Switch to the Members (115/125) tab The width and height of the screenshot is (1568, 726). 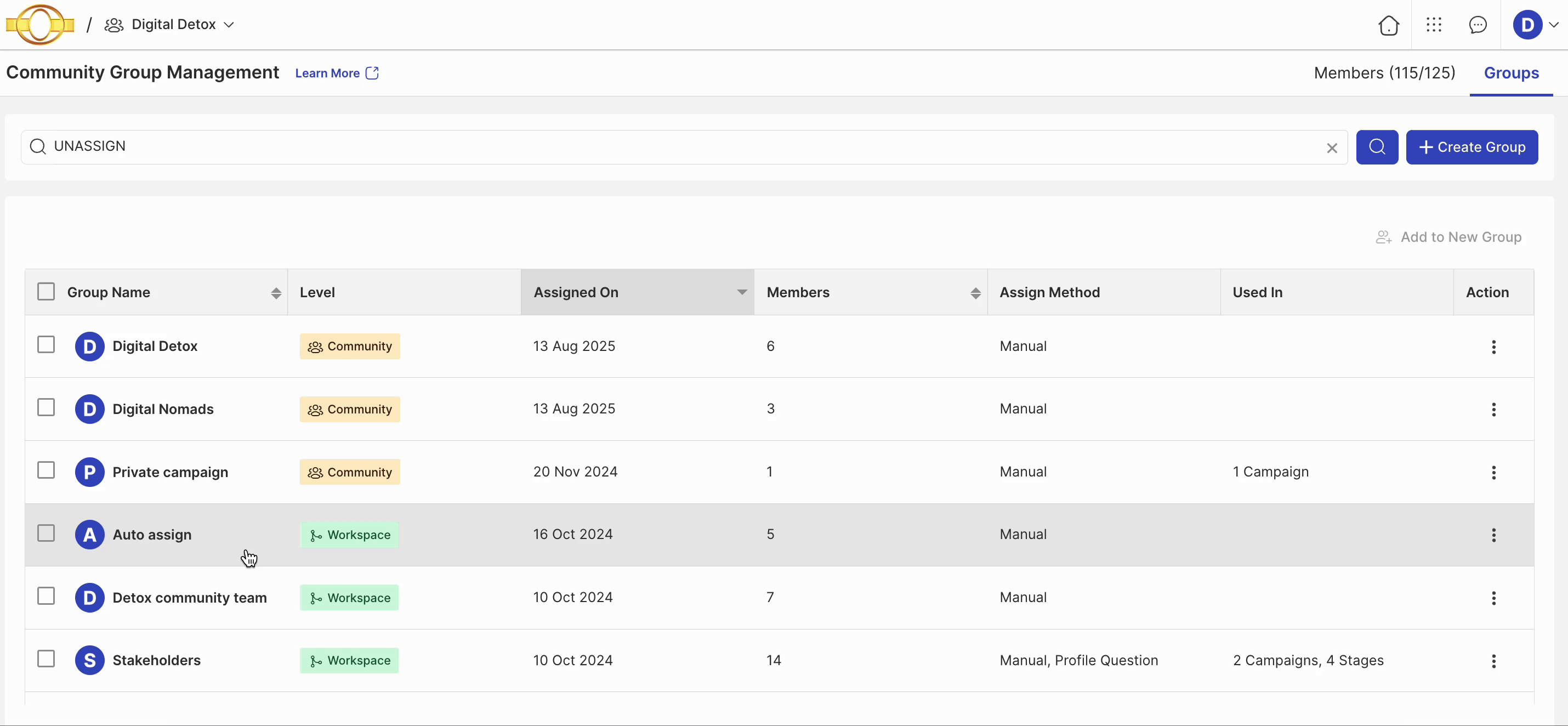(1384, 73)
